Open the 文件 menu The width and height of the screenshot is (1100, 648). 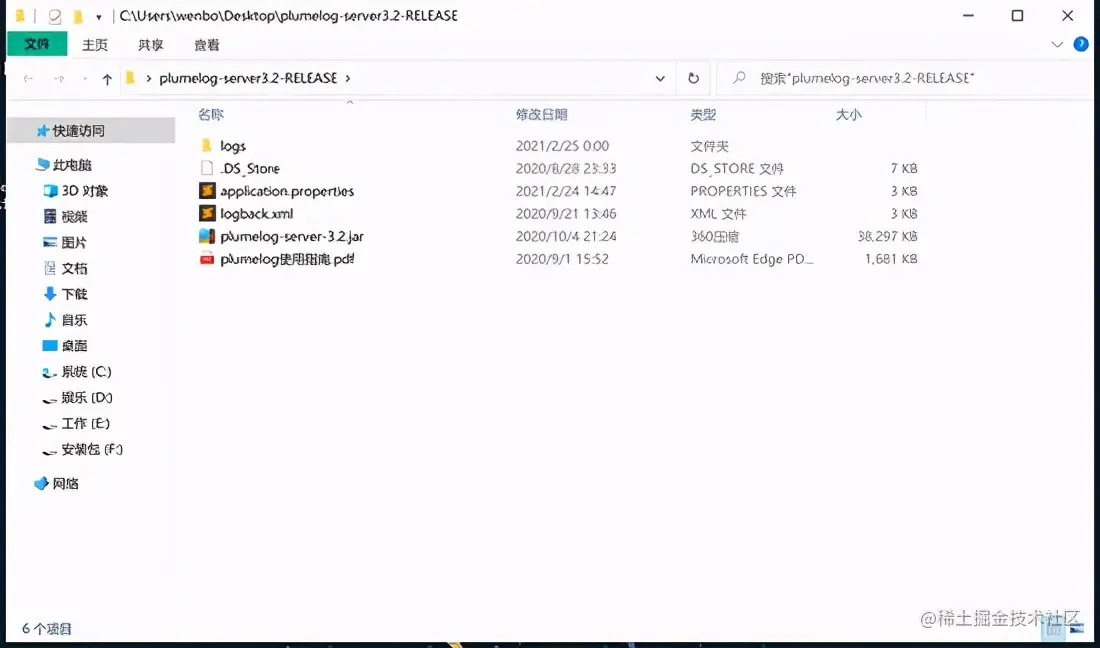[37, 44]
